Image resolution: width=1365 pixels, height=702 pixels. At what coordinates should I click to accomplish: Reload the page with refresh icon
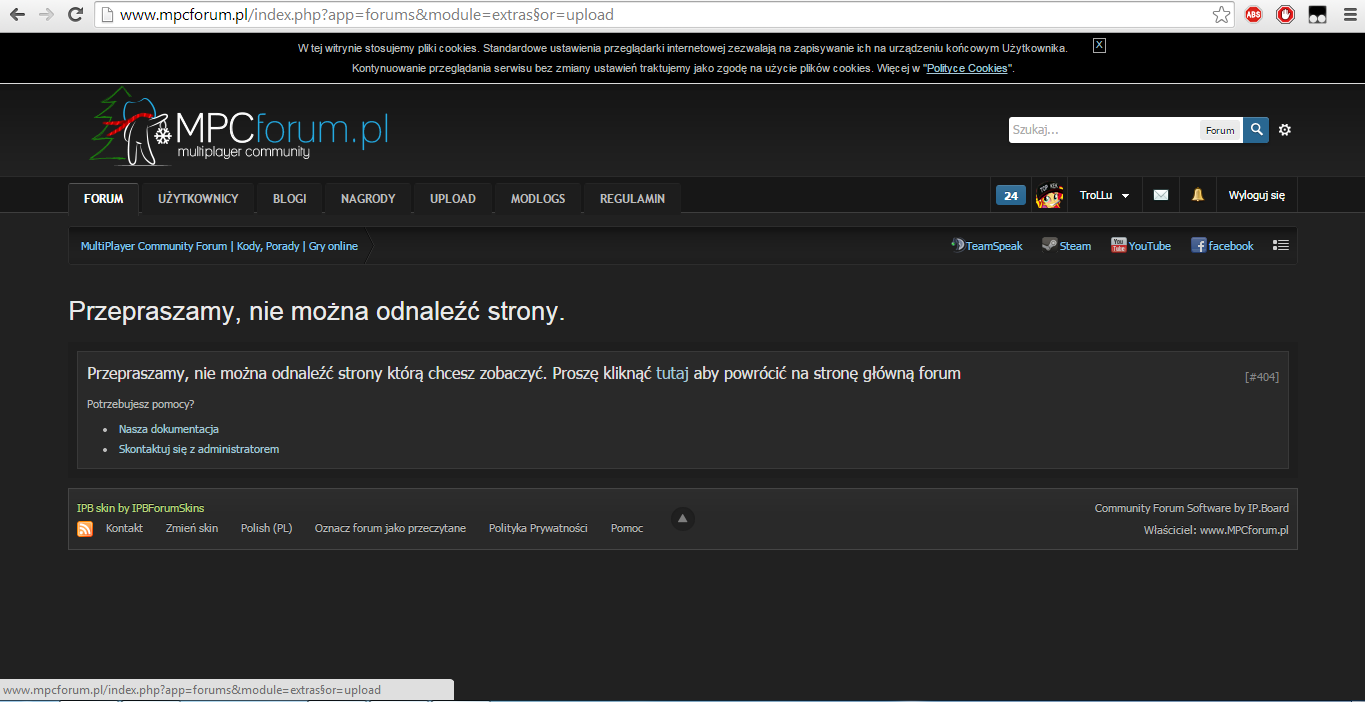pyautogui.click(x=75, y=15)
